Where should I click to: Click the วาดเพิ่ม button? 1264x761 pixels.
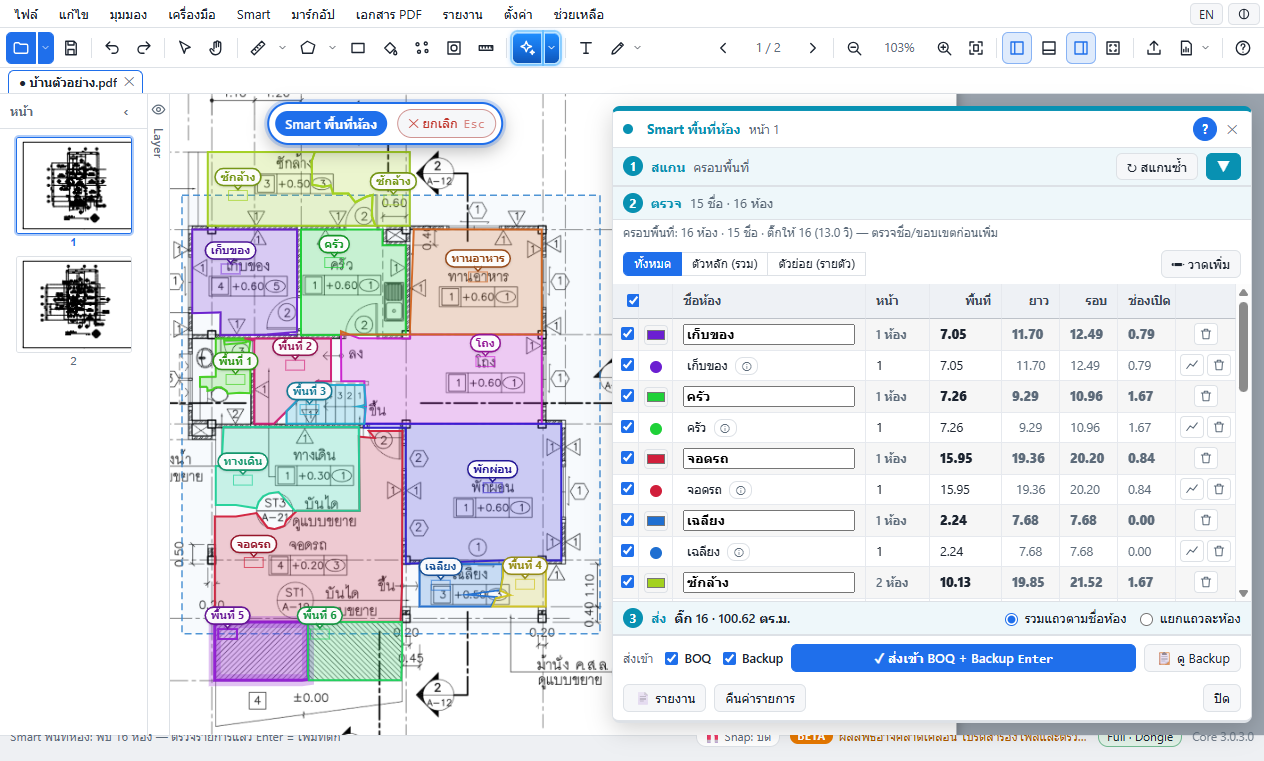[x=1201, y=264]
